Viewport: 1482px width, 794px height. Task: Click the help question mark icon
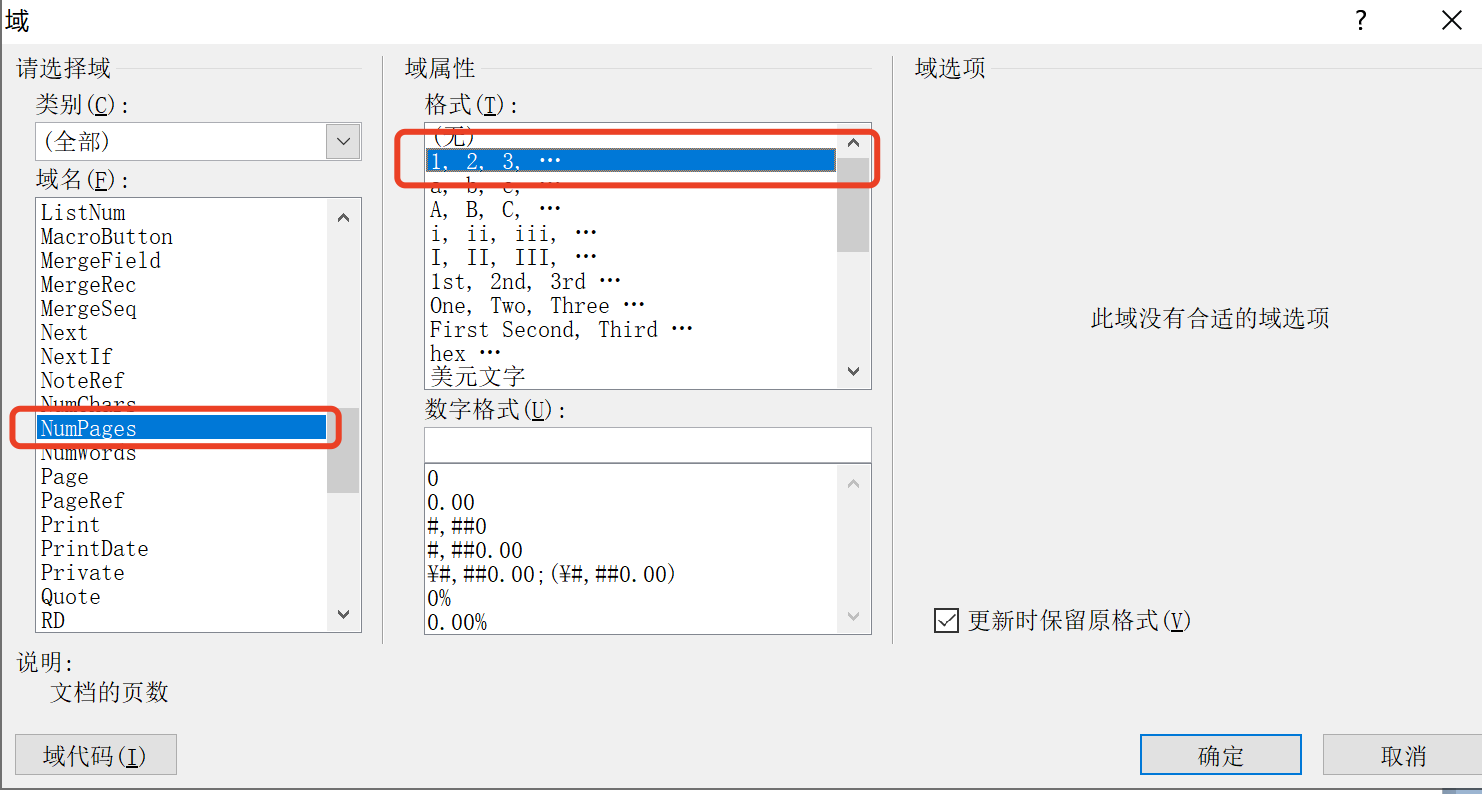[x=1360, y=21]
